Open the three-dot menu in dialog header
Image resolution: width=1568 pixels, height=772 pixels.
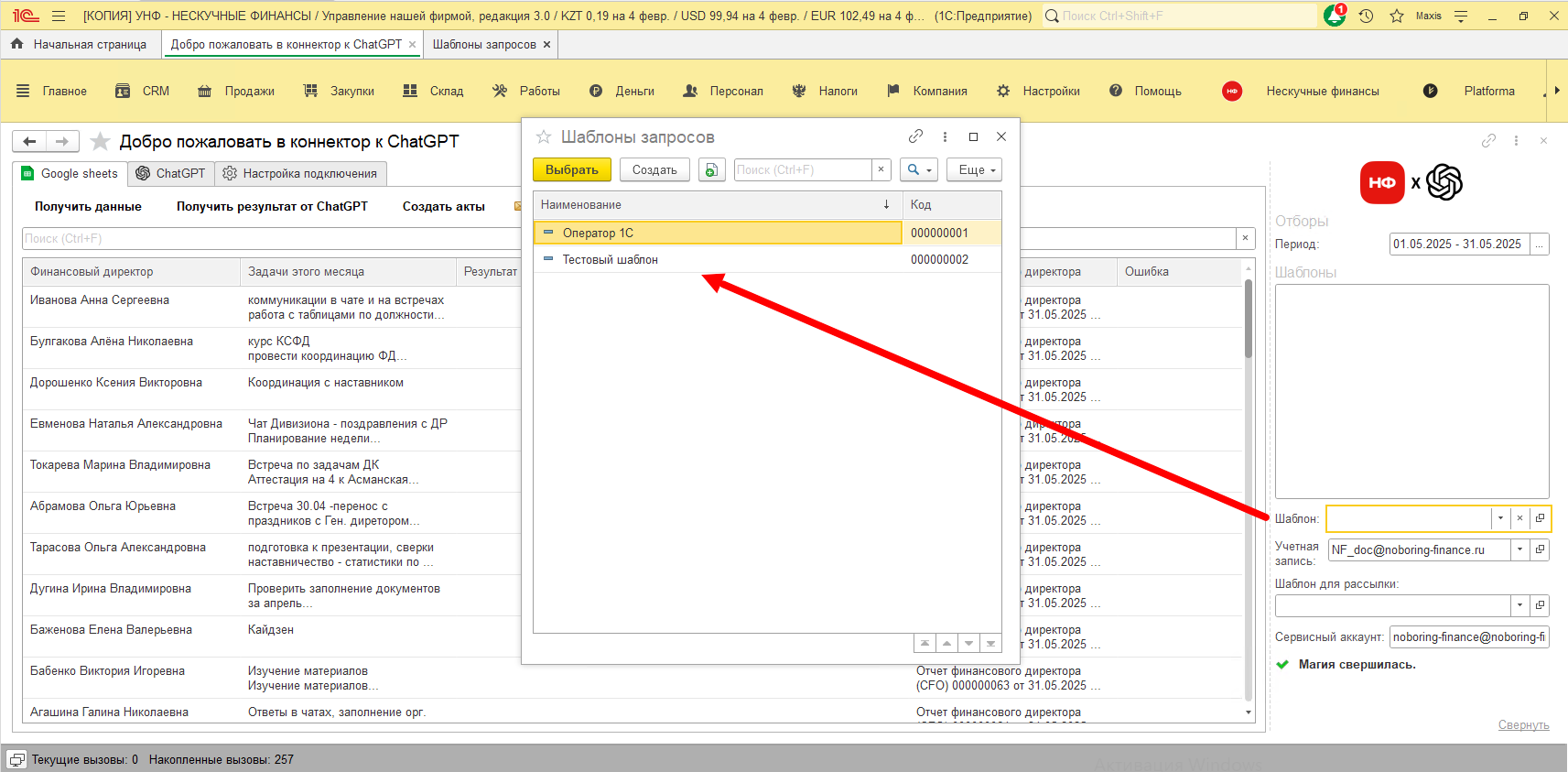point(945,136)
